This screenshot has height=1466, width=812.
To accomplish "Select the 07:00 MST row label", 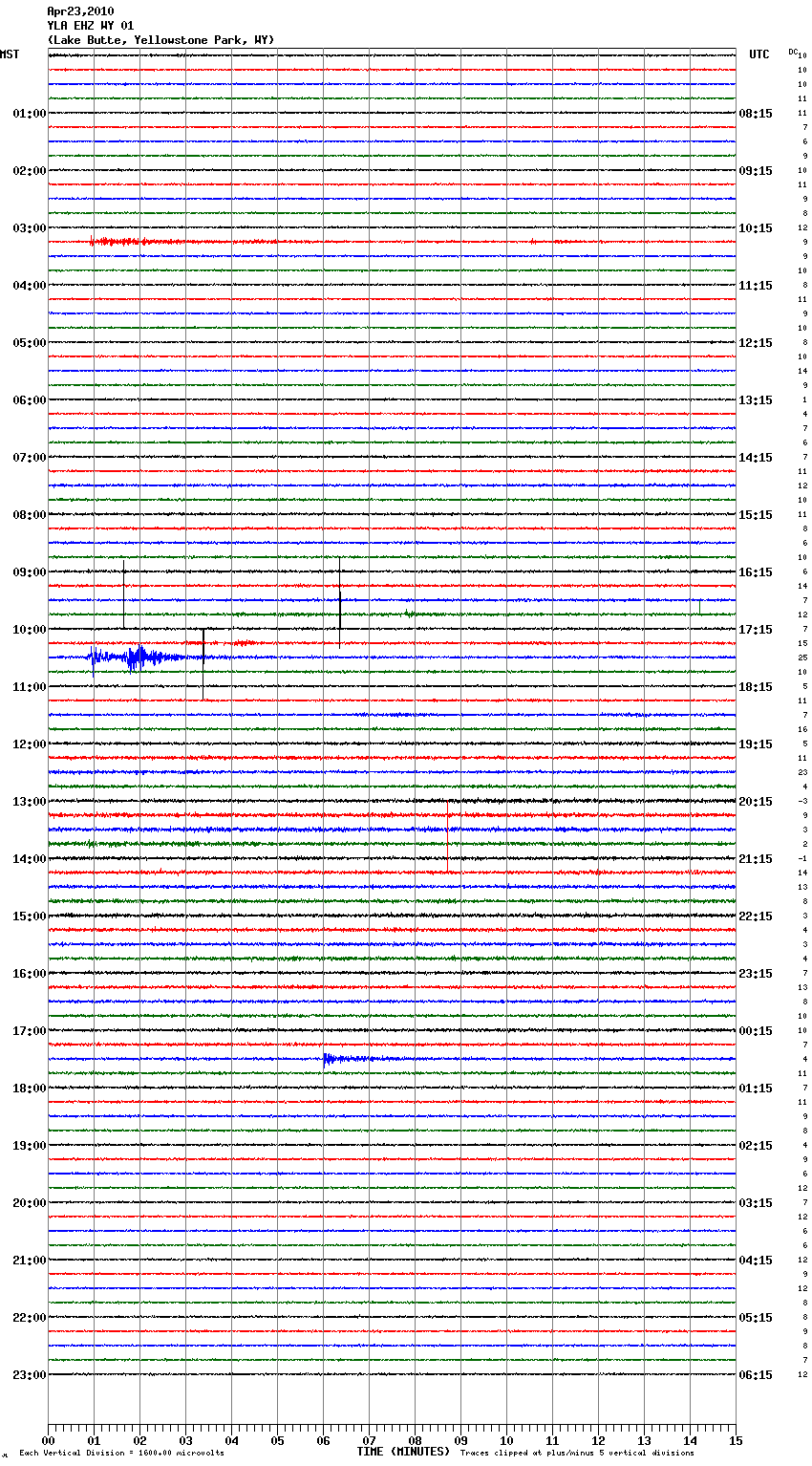I will tap(30, 458).
